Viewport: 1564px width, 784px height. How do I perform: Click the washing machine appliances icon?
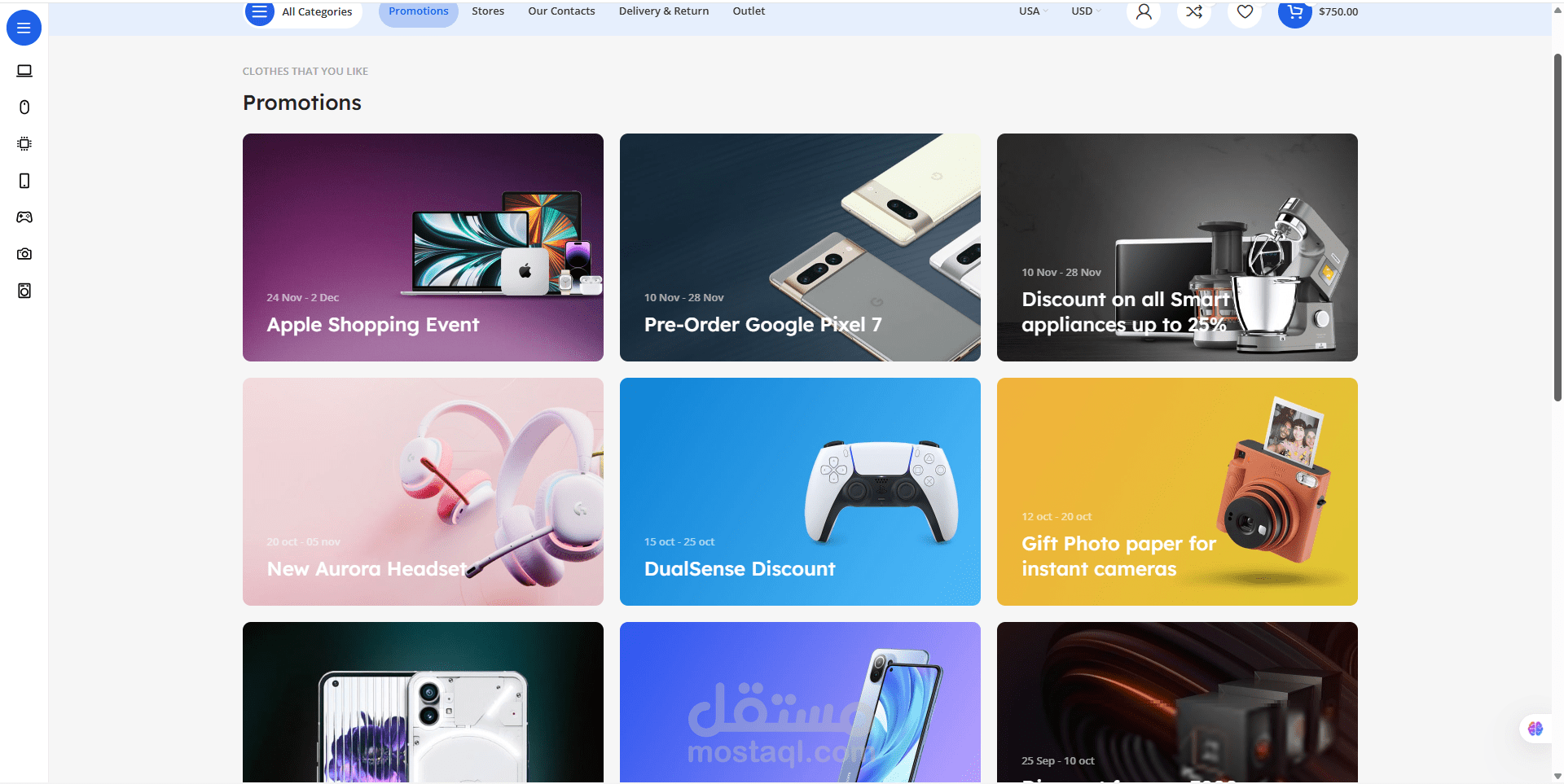[x=24, y=291]
